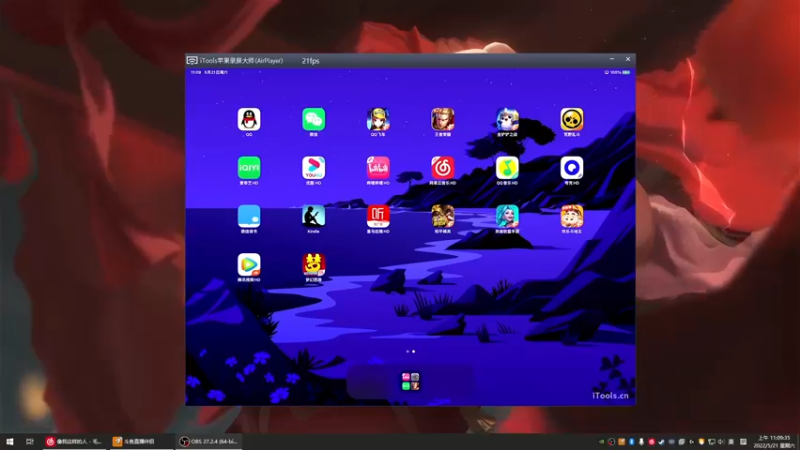The width and height of the screenshot is (800, 450).
Task: Minimize the iTools AirPlayer window
Action: [x=612, y=59]
